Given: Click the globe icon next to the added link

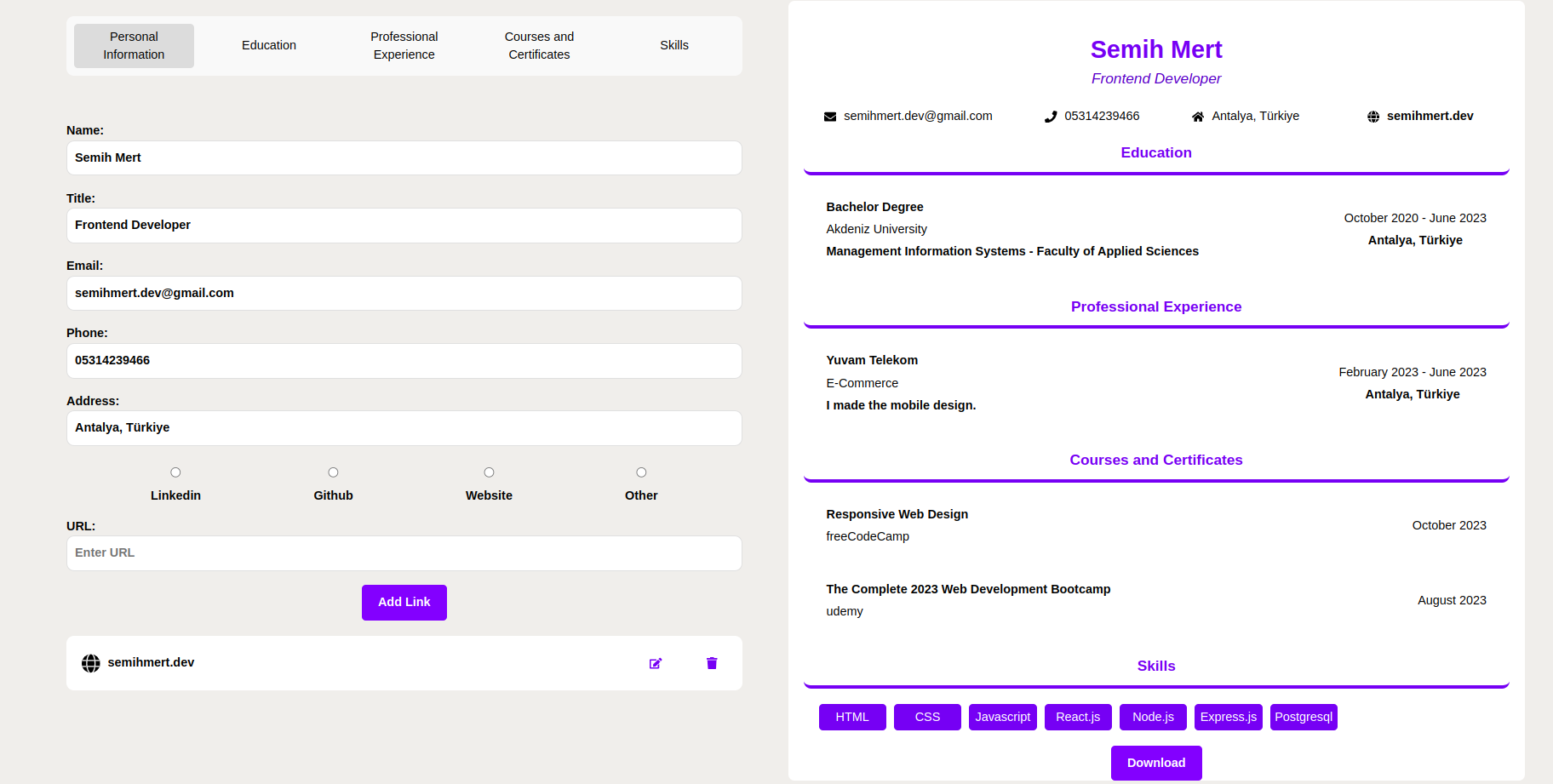Looking at the screenshot, I should (x=90, y=663).
